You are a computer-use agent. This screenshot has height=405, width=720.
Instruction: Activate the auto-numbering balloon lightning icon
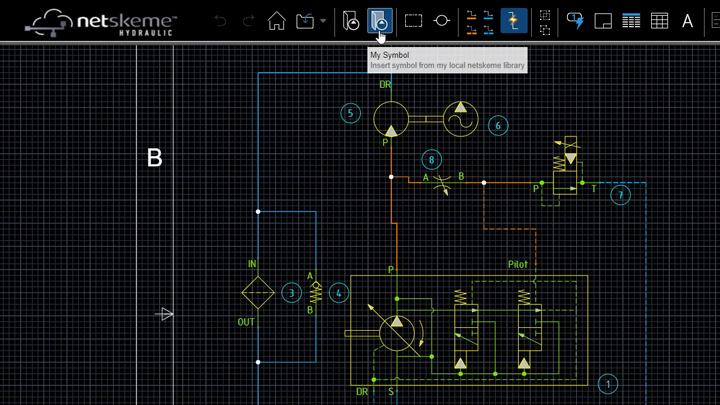575,21
